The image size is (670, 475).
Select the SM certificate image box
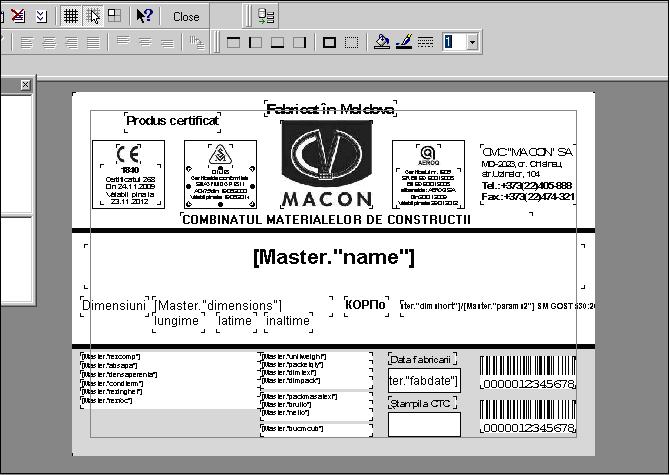tap(220, 174)
